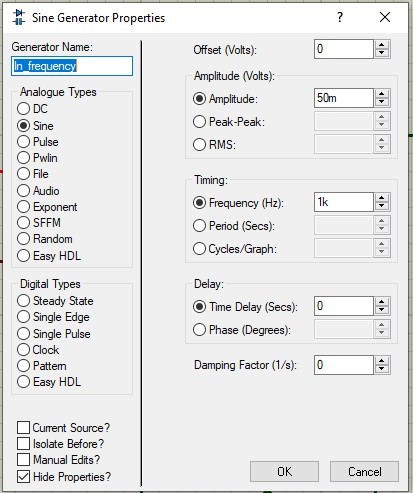Image resolution: width=413 pixels, height=493 pixels.
Task: Click the Cancel button
Action: [x=364, y=472]
